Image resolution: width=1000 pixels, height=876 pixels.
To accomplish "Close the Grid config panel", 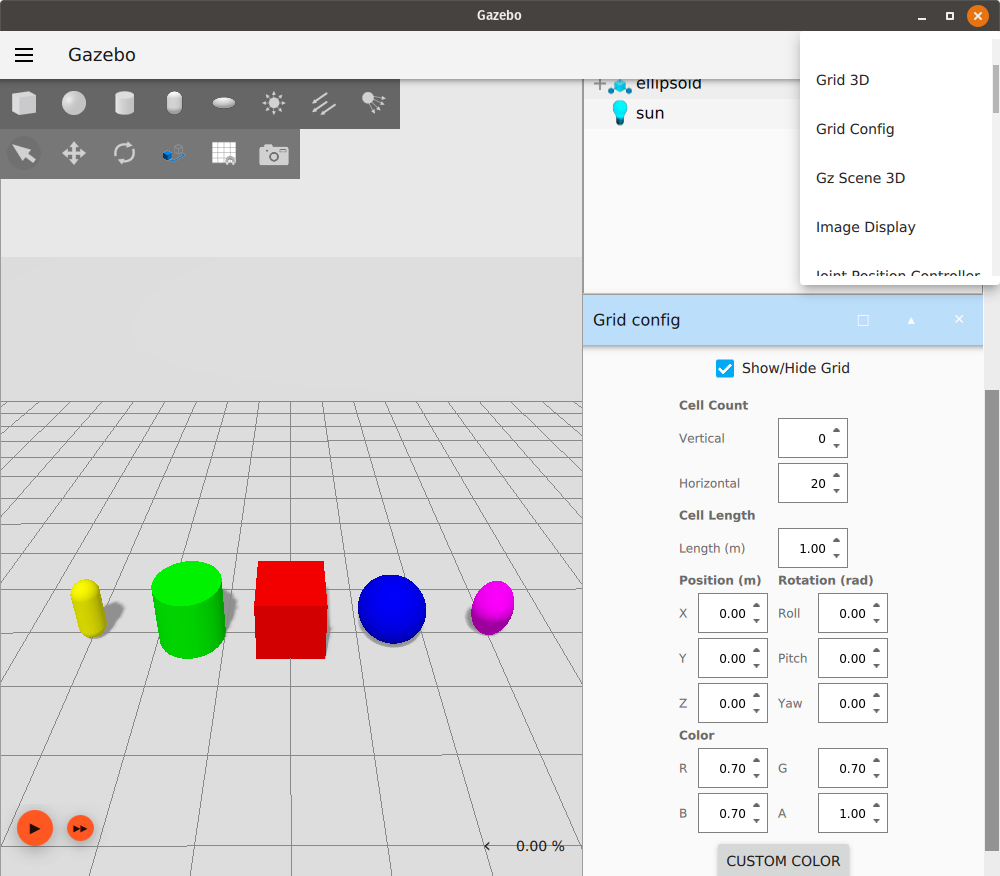I will [x=959, y=319].
